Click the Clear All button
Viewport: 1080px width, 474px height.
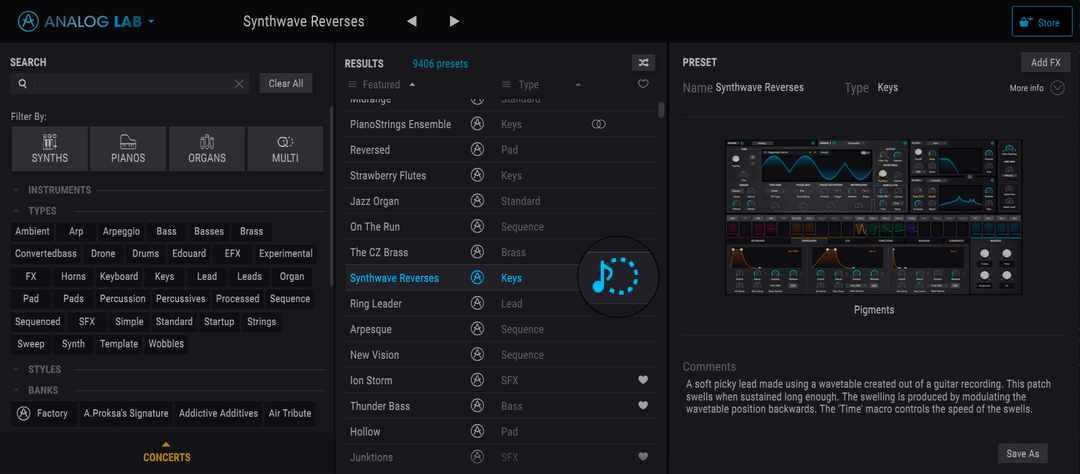(286, 83)
